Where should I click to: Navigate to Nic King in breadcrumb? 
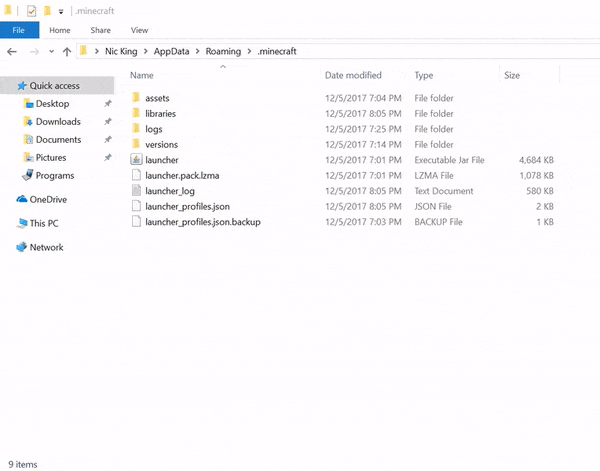point(121,51)
